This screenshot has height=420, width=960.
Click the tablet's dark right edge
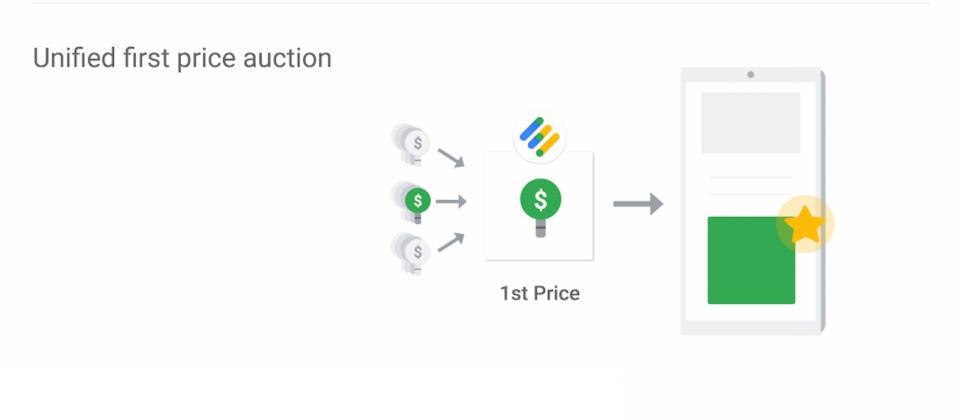(x=823, y=201)
